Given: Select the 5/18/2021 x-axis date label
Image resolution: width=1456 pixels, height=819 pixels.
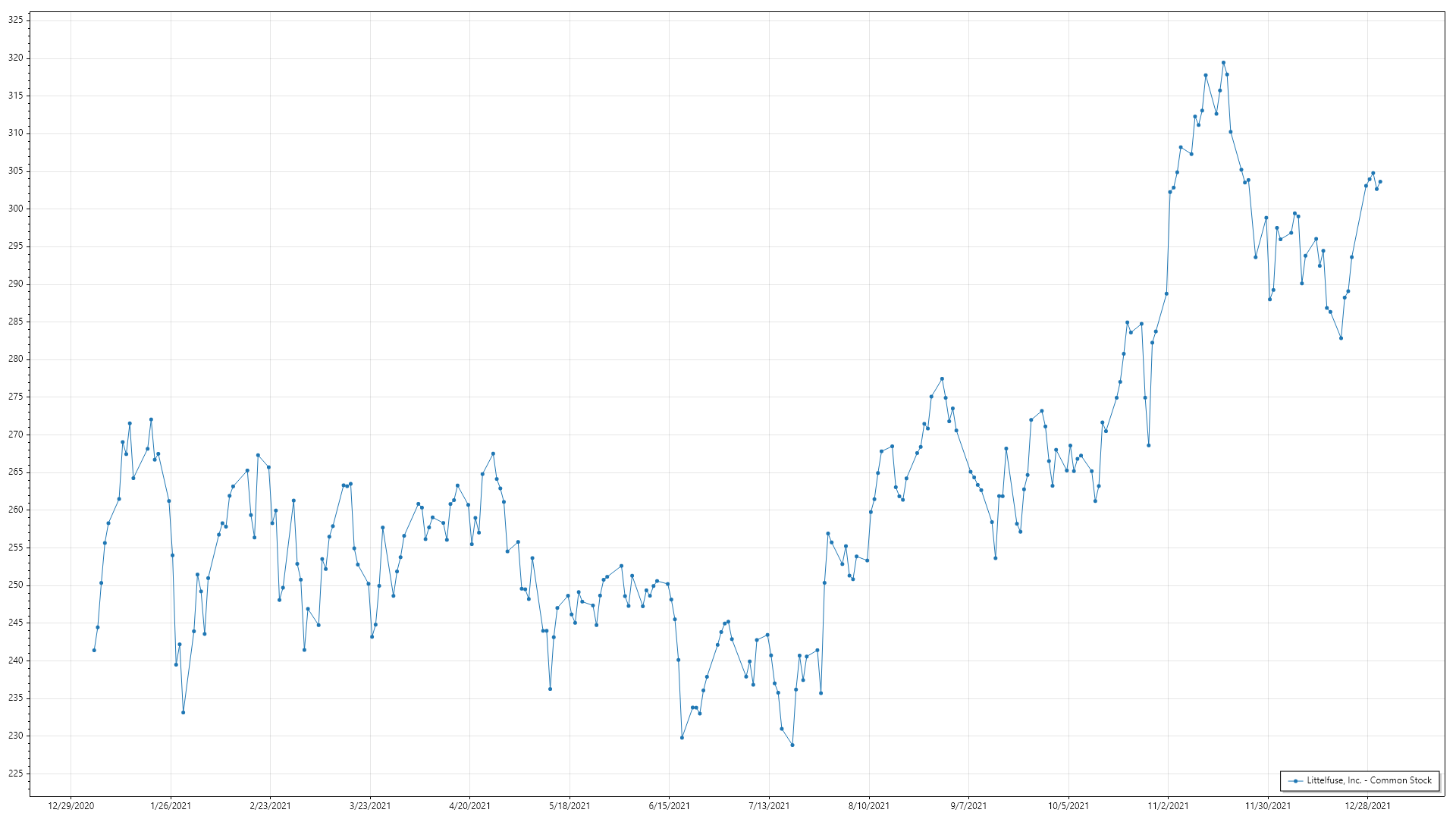Looking at the screenshot, I should tap(570, 806).
